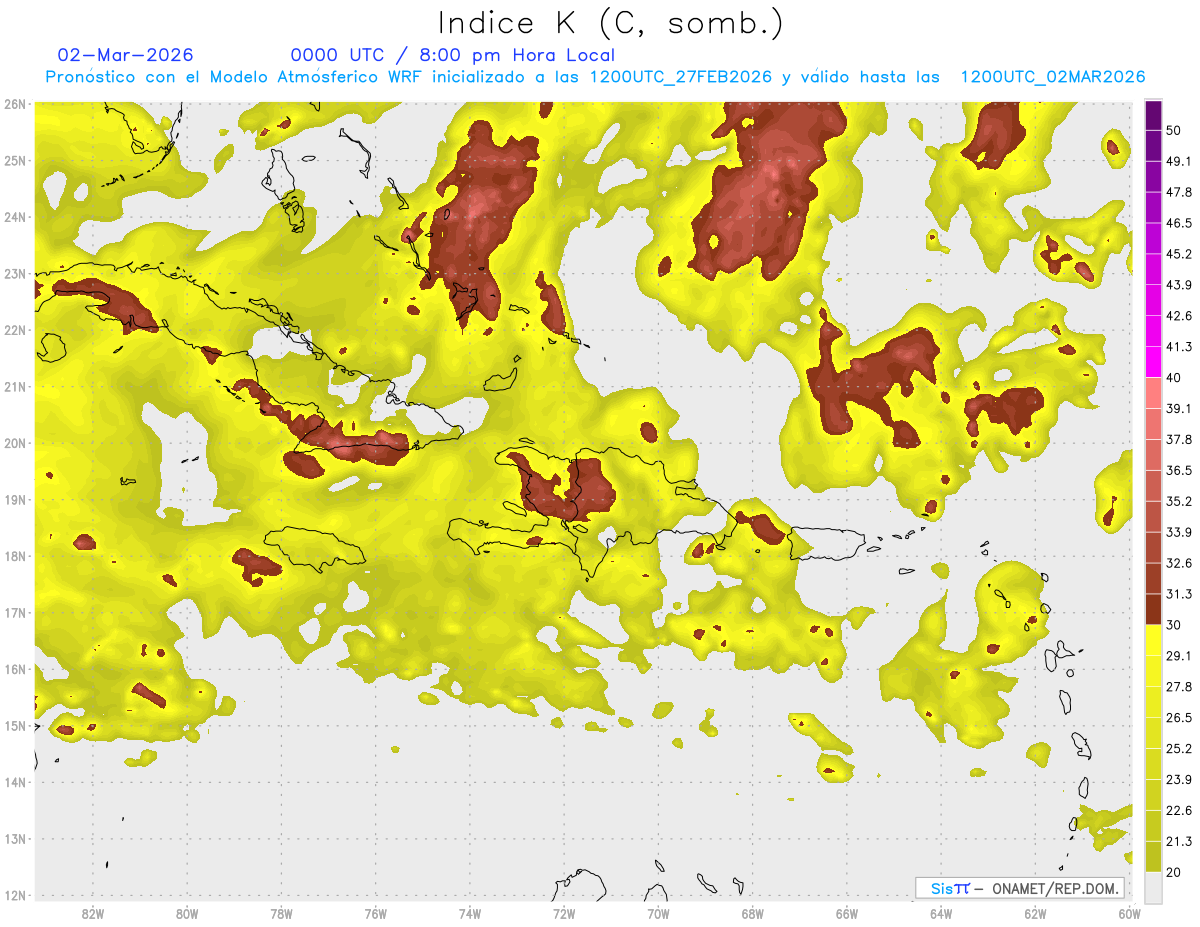Click the colorbar label "40"
The height and width of the screenshot is (927, 1200).
1175,377
